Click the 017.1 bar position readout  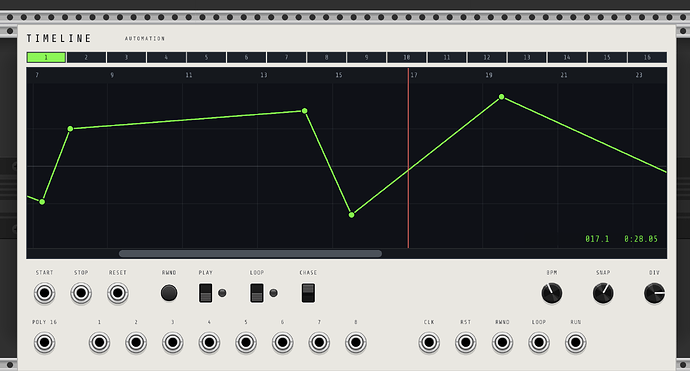tap(597, 239)
